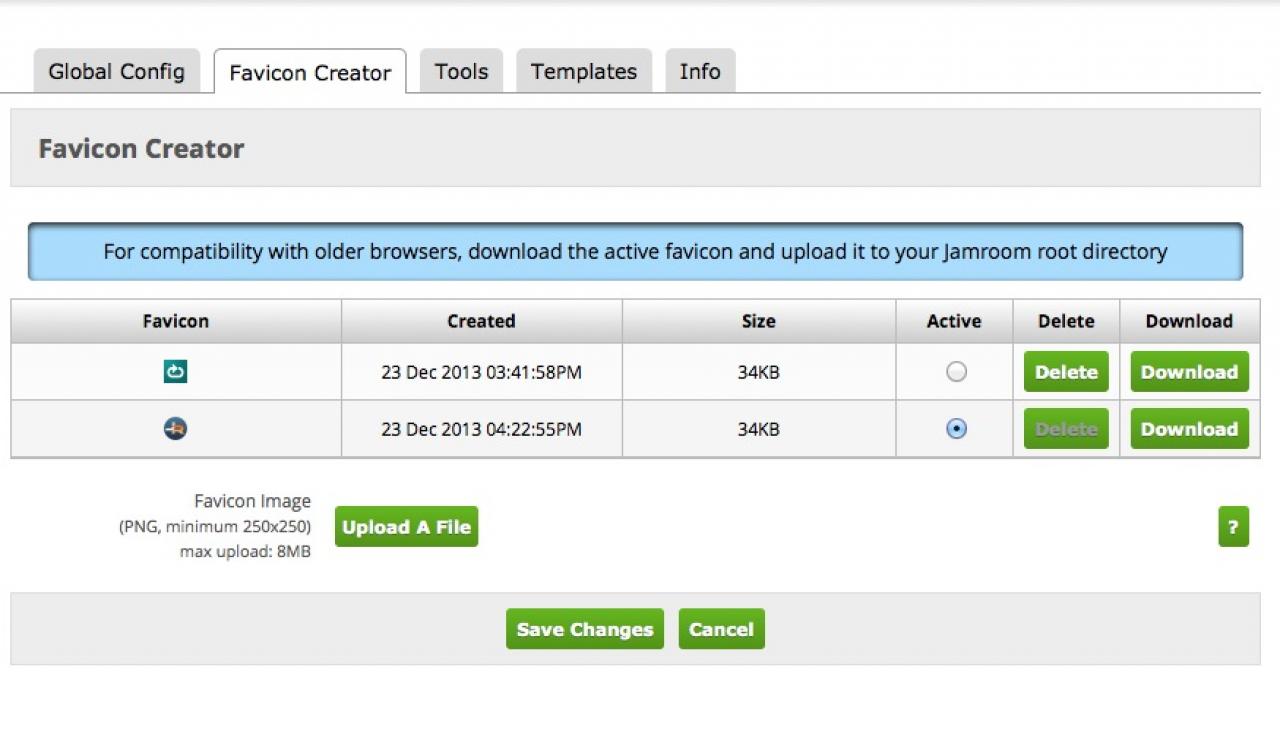Image resolution: width=1280 pixels, height=737 pixels.
Task: Delete the favicon created at 03:41:58PM
Action: coord(1066,372)
